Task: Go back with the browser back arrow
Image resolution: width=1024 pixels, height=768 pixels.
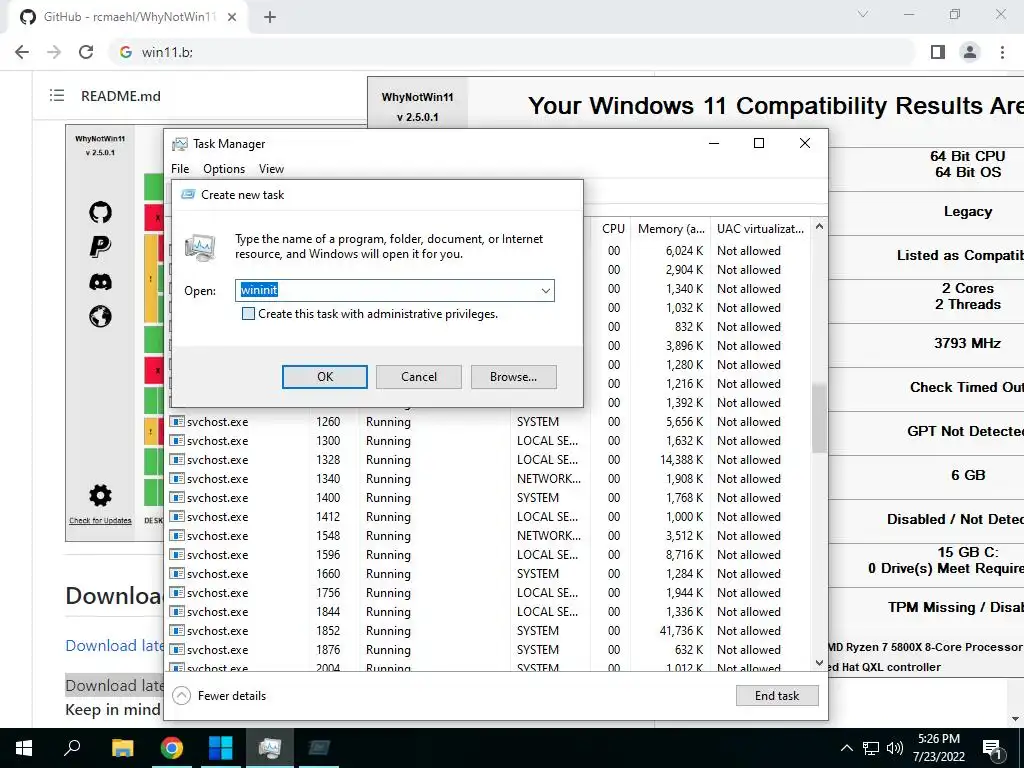Action: click(x=22, y=52)
